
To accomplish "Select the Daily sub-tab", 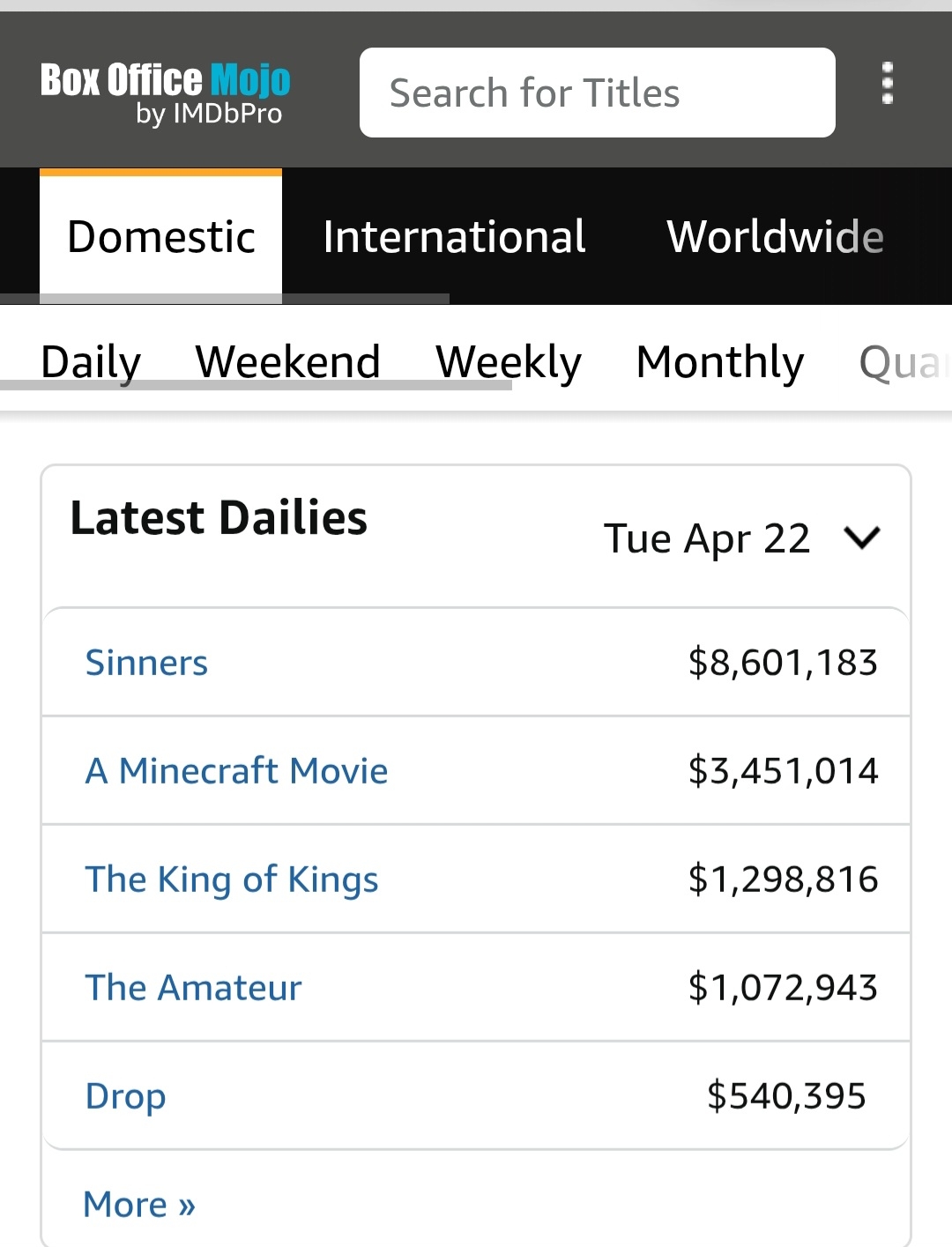I will tap(91, 361).
